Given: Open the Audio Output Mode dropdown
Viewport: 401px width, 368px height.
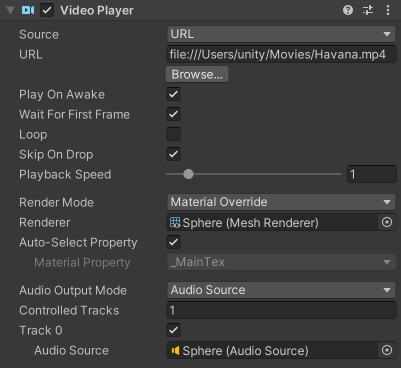Looking at the screenshot, I should [x=282, y=290].
